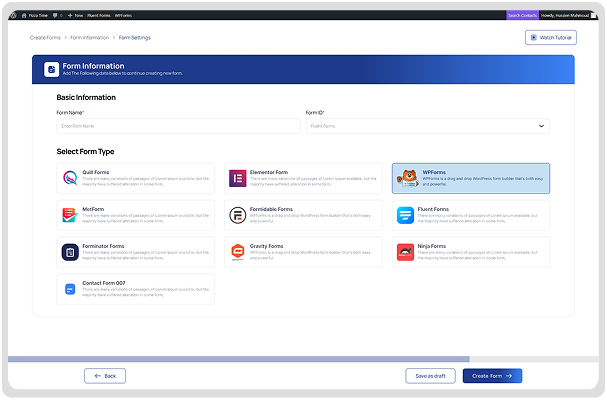This screenshot has width=607, height=400.
Task: Click the WordPress logo in admin bar
Action: (x=14, y=15)
